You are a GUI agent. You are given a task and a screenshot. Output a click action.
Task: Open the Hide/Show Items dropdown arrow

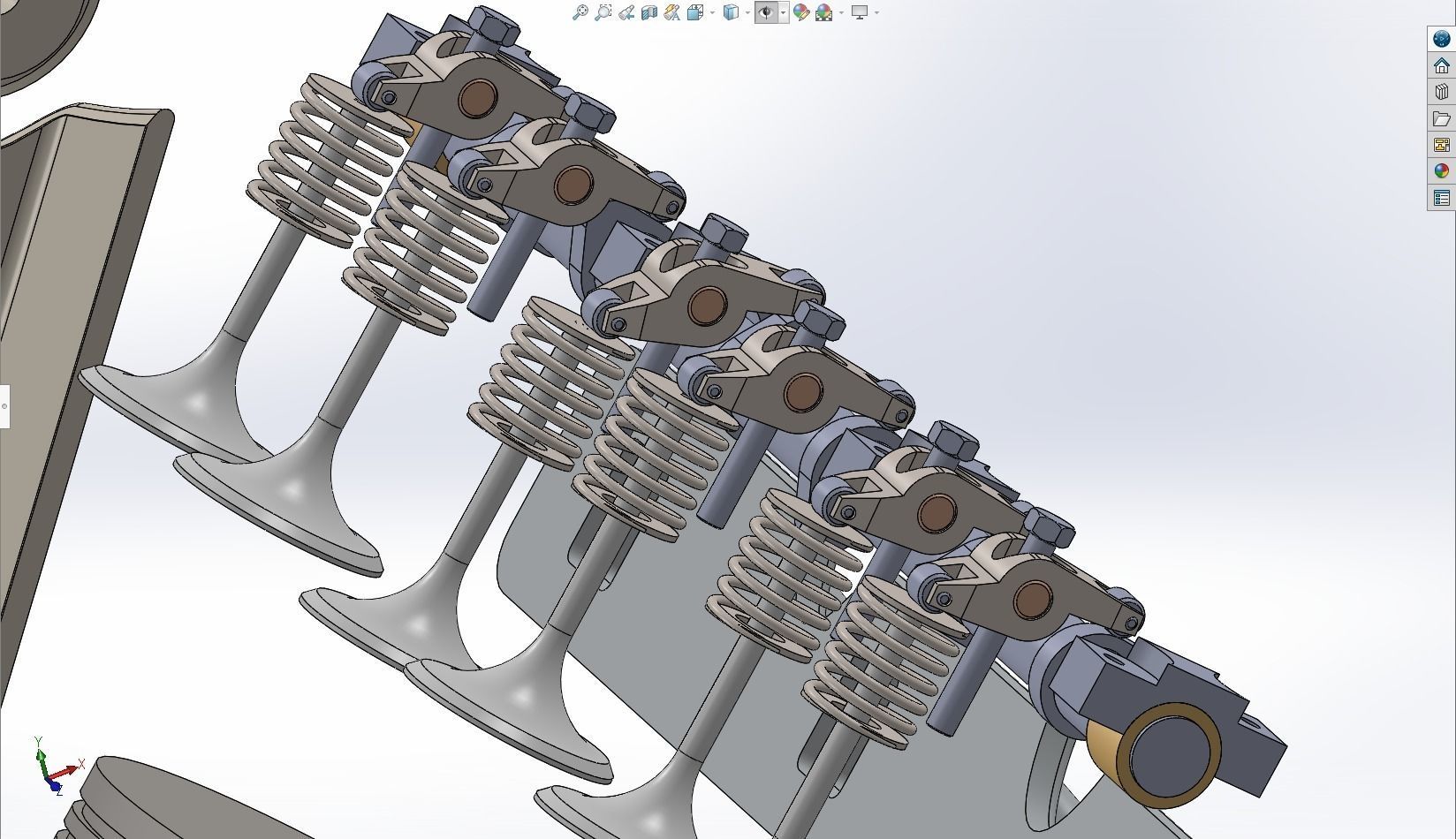(x=782, y=12)
